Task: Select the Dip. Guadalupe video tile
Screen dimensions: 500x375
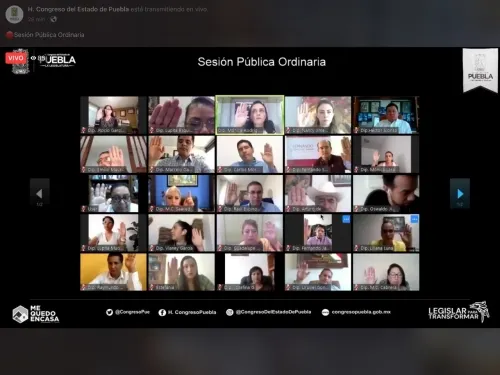Action: click(x=250, y=233)
